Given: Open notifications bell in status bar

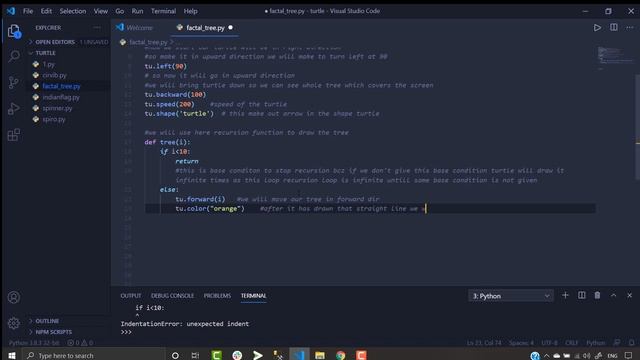Looking at the screenshot, I should pyautogui.click(x=631, y=343).
